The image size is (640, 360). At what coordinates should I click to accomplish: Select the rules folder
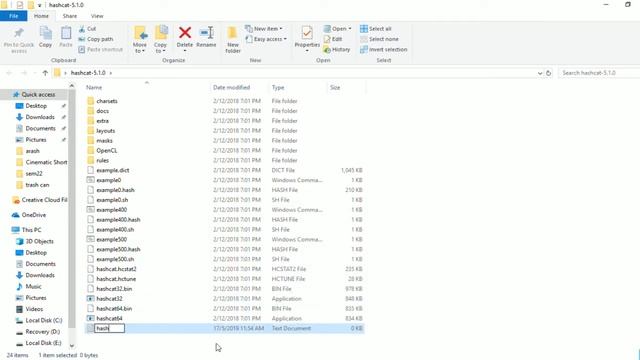(x=102, y=160)
